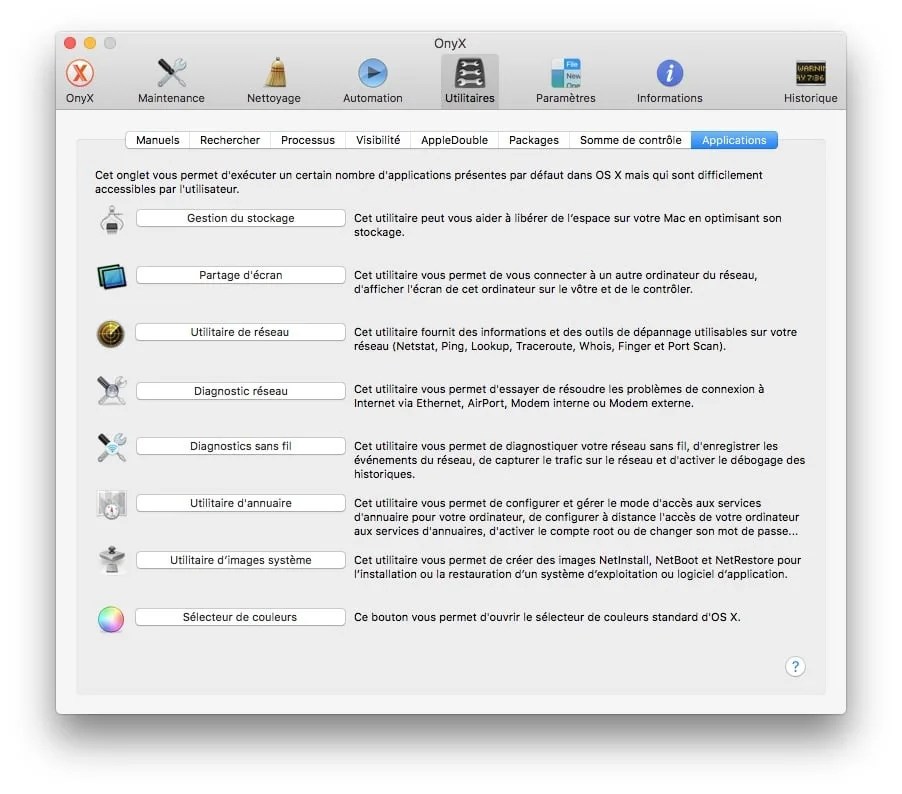Screen dimensions: 902x794
Task: Click description mentioning Netstat, Ping, Lookup
Action: tap(575, 339)
